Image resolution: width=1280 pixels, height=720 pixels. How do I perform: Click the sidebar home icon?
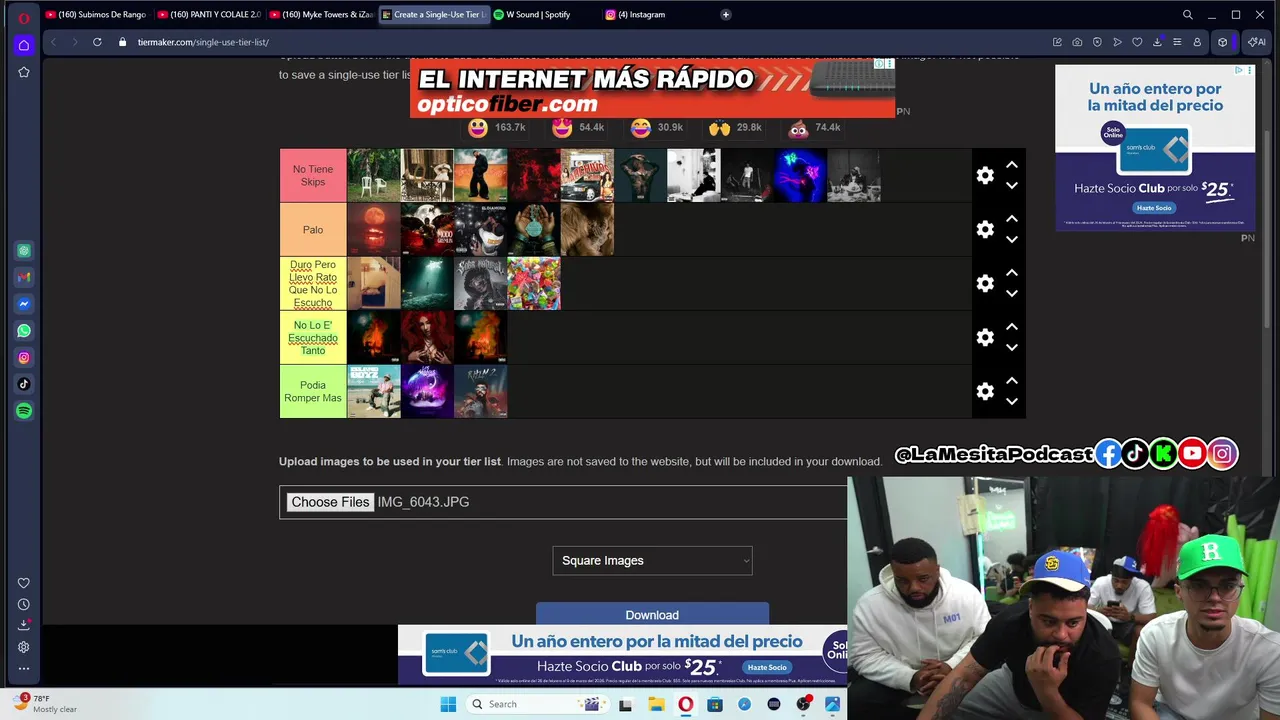(x=24, y=45)
